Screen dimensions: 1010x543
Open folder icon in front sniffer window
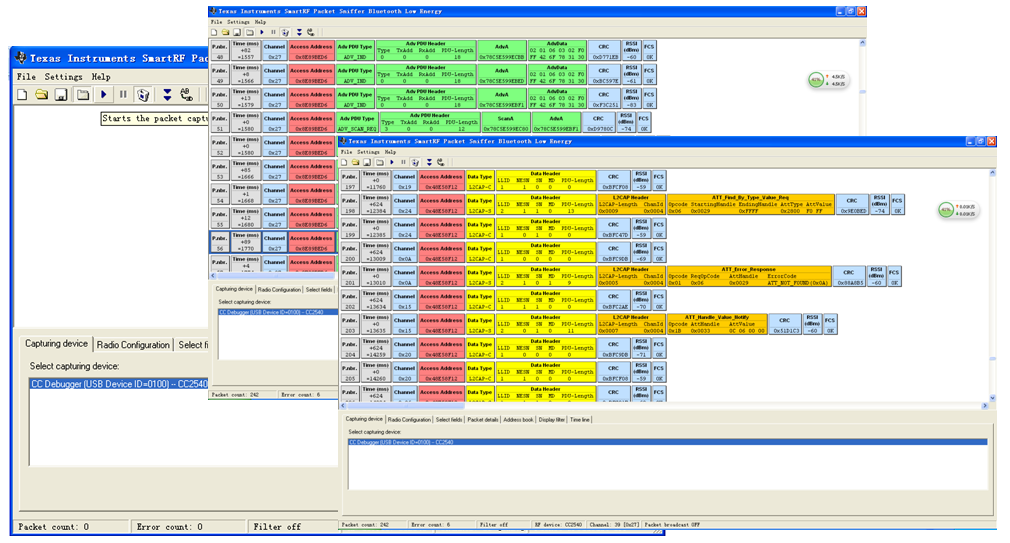(x=356, y=162)
